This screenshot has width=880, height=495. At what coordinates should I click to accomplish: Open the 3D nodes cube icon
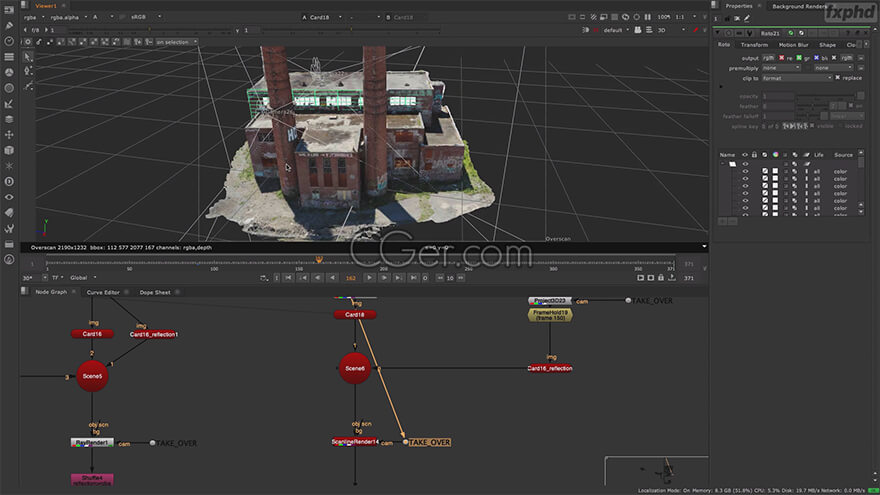(9, 150)
